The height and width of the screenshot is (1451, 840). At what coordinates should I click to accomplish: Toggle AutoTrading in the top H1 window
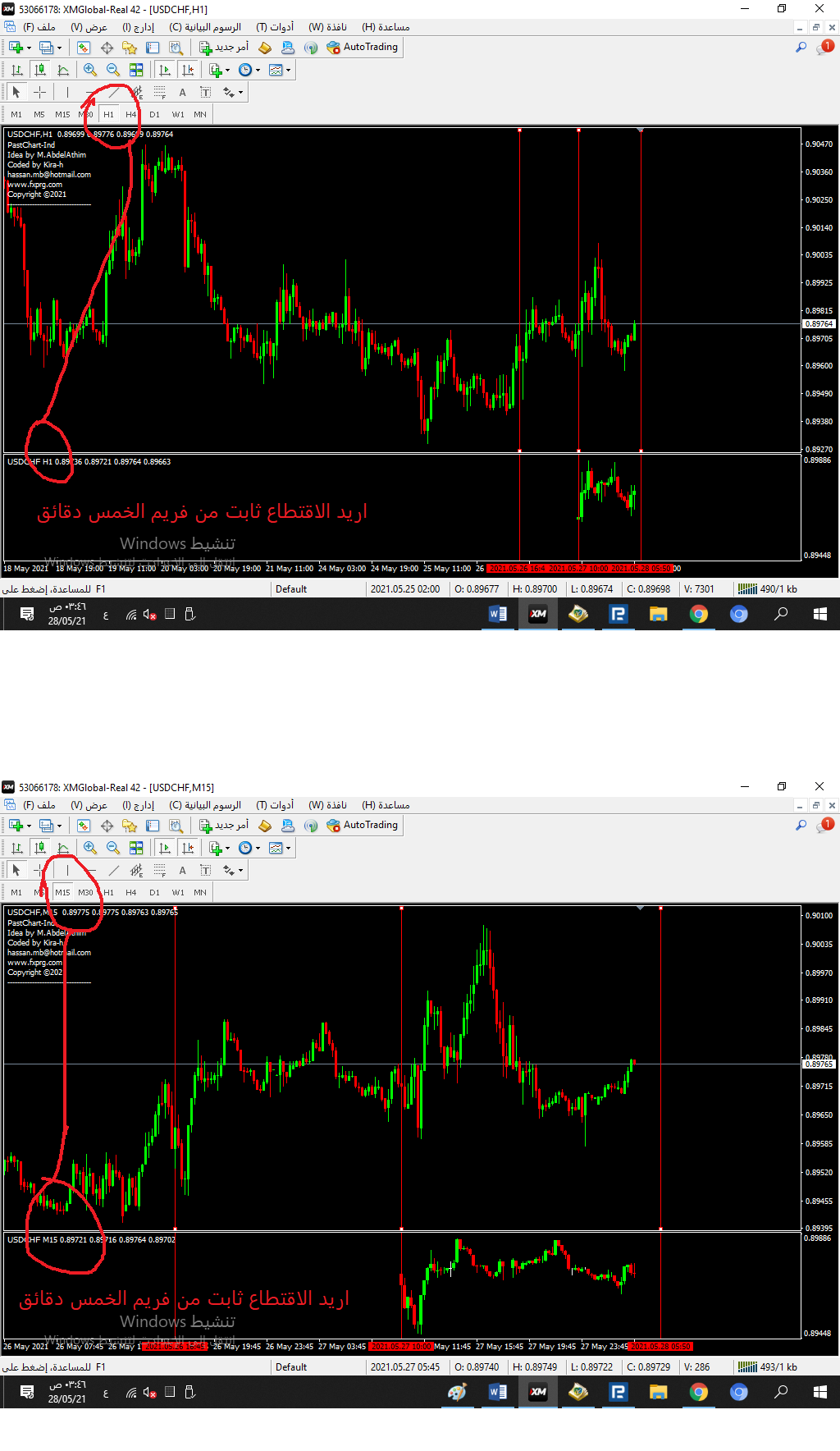[363, 47]
